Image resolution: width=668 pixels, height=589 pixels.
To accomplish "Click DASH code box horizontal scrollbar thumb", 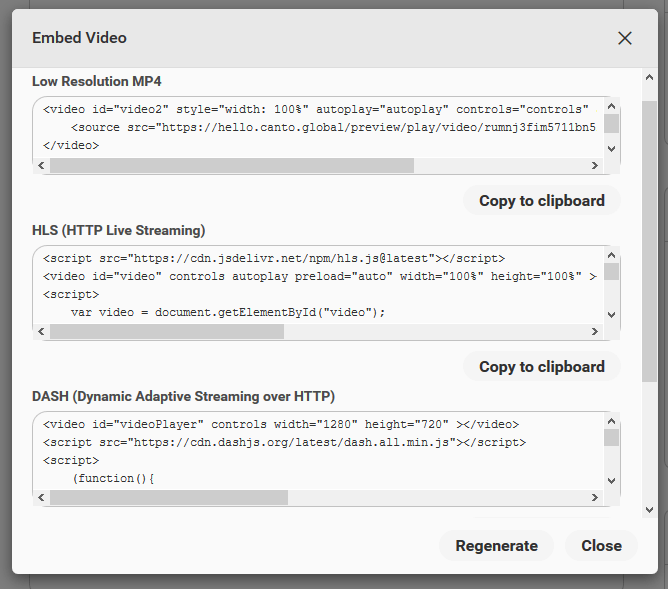I will point(169,498).
